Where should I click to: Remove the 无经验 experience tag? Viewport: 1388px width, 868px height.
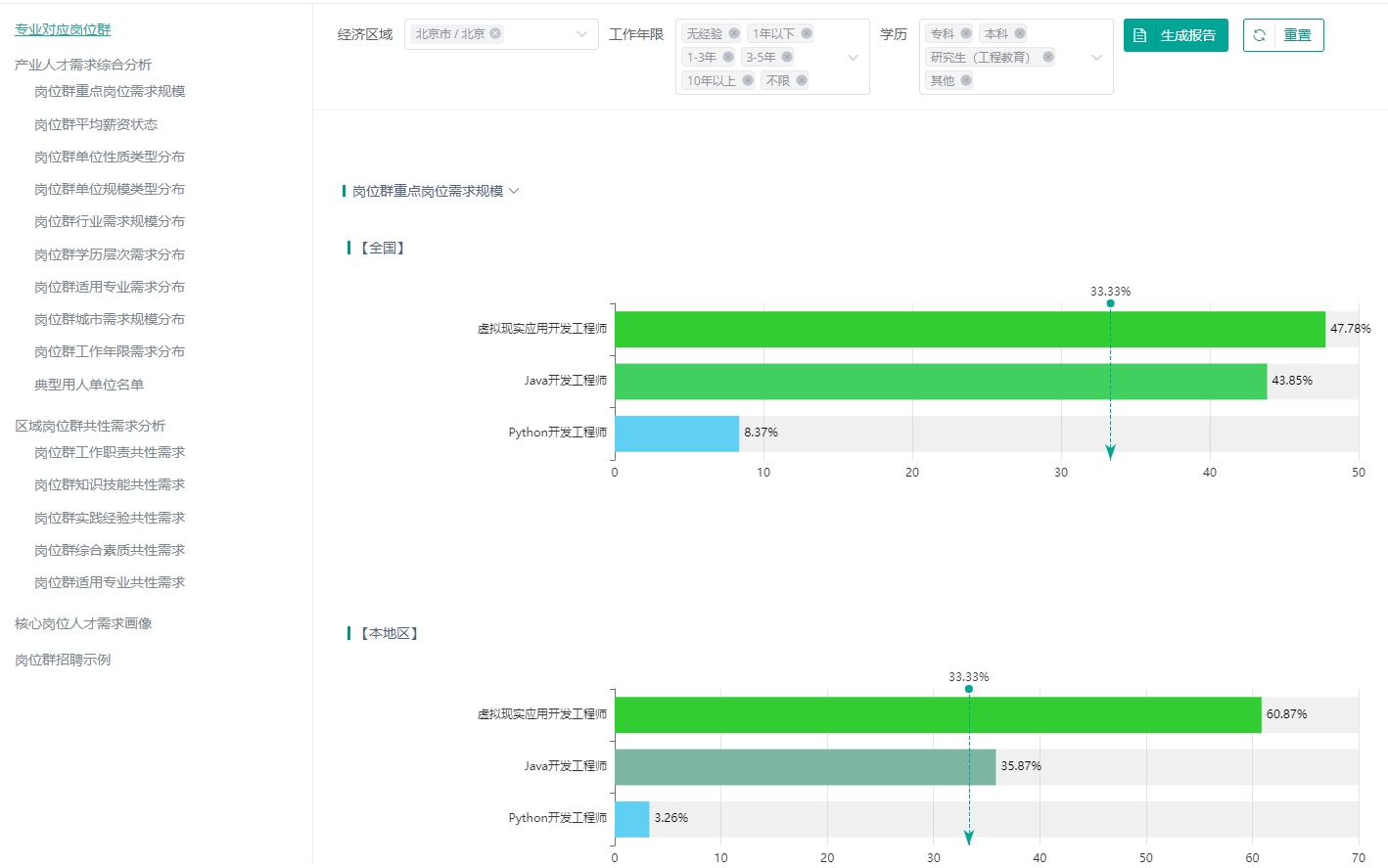pyautogui.click(x=734, y=33)
